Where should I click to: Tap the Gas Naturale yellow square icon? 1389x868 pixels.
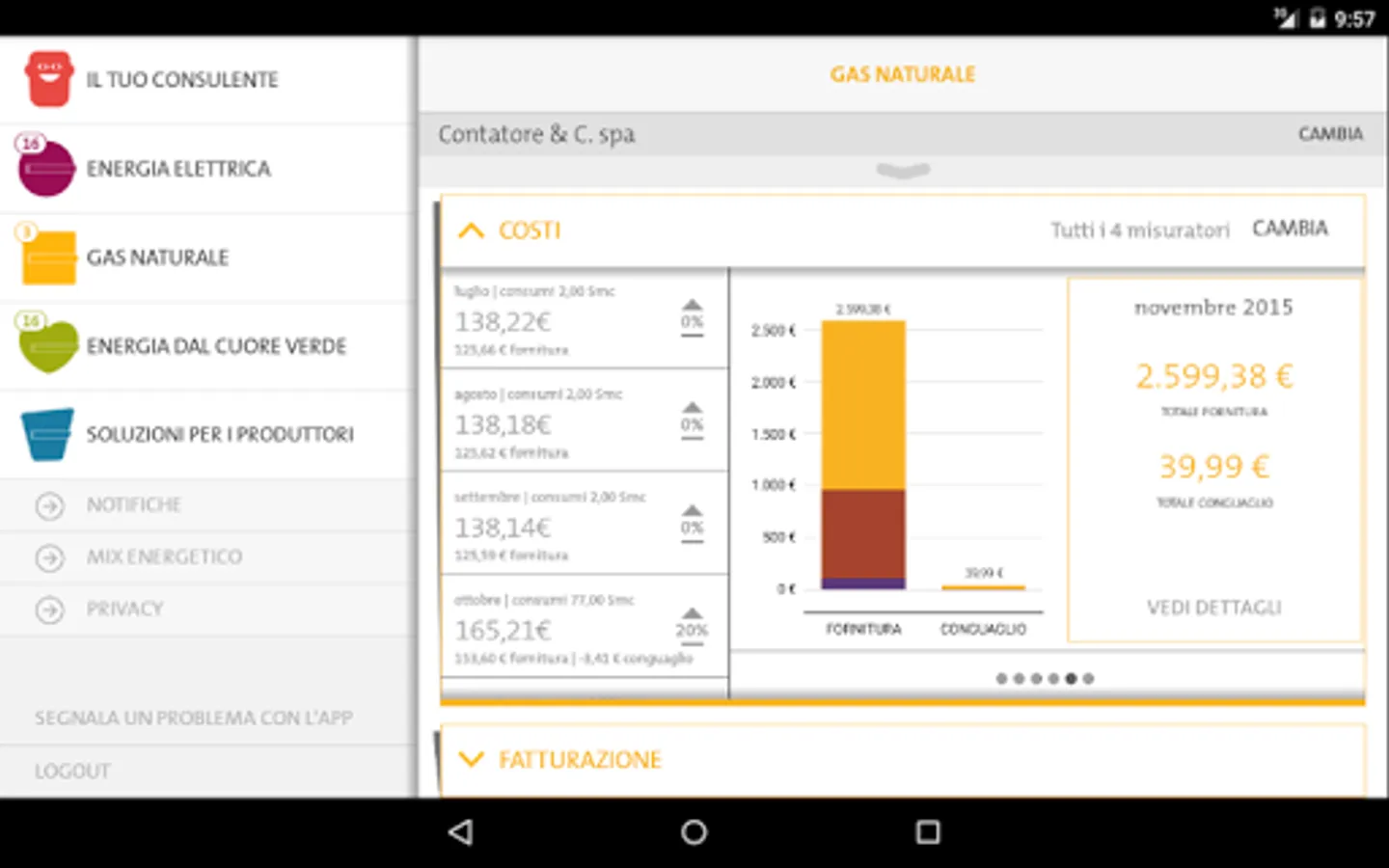coord(49,258)
